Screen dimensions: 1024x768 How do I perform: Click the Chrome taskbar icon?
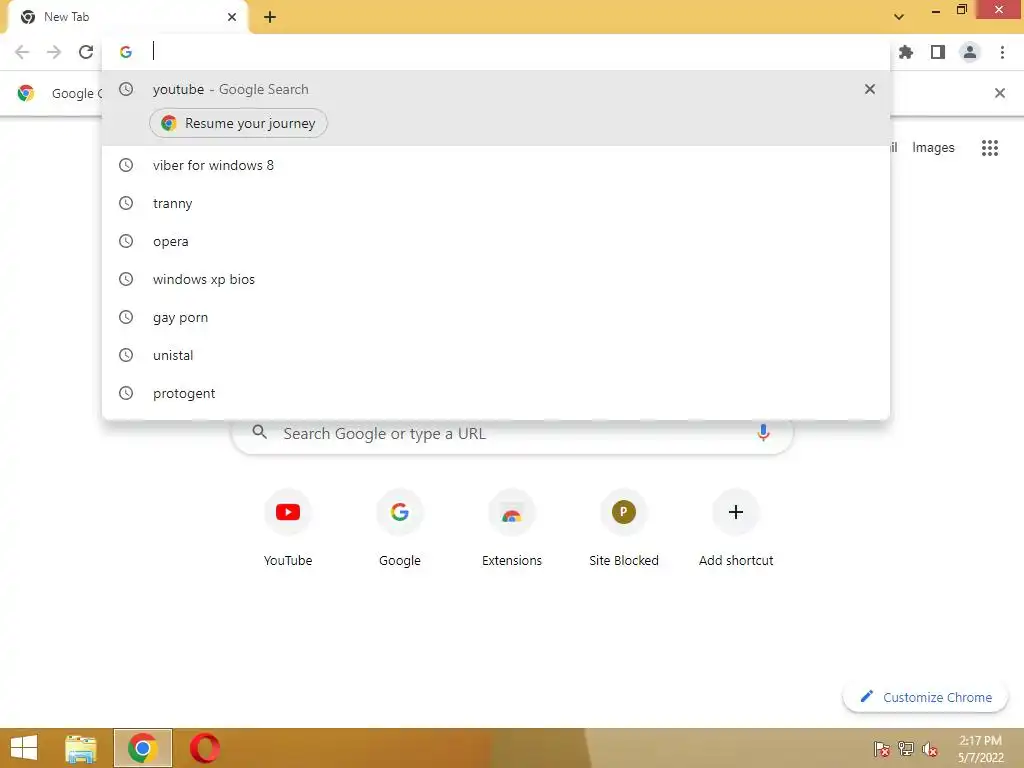point(142,748)
